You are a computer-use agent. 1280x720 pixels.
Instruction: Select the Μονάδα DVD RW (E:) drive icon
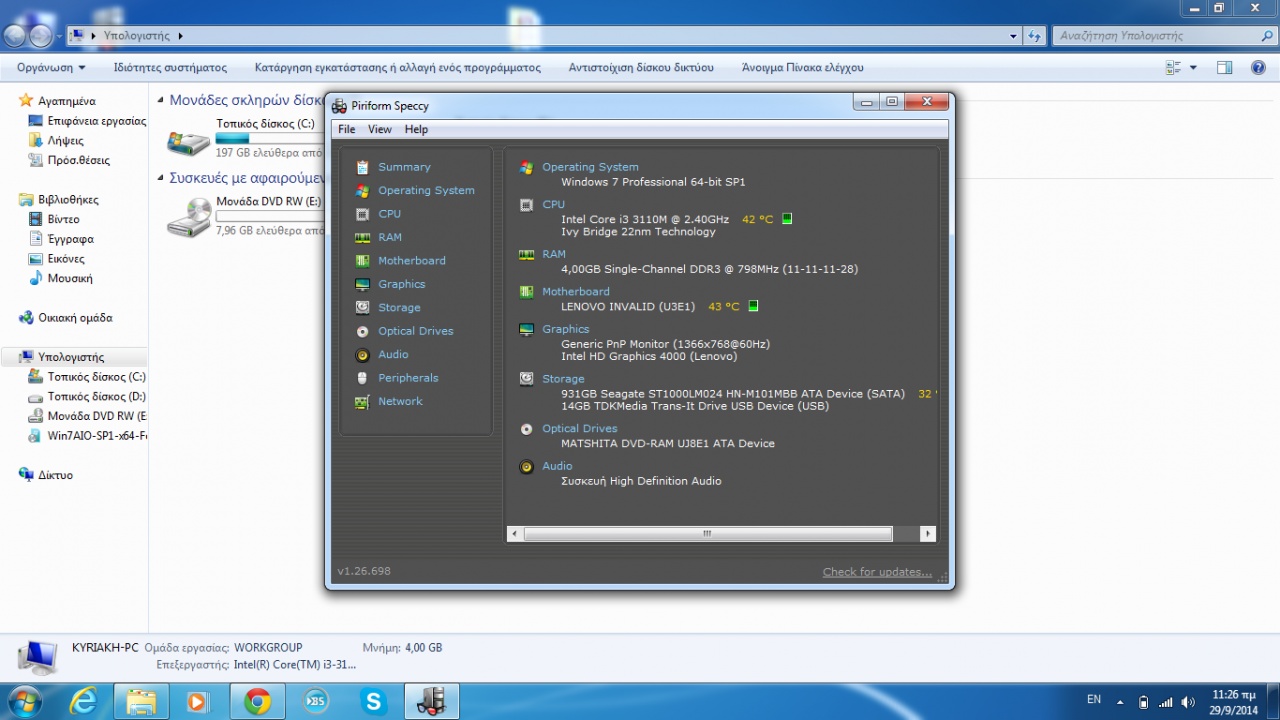point(188,217)
